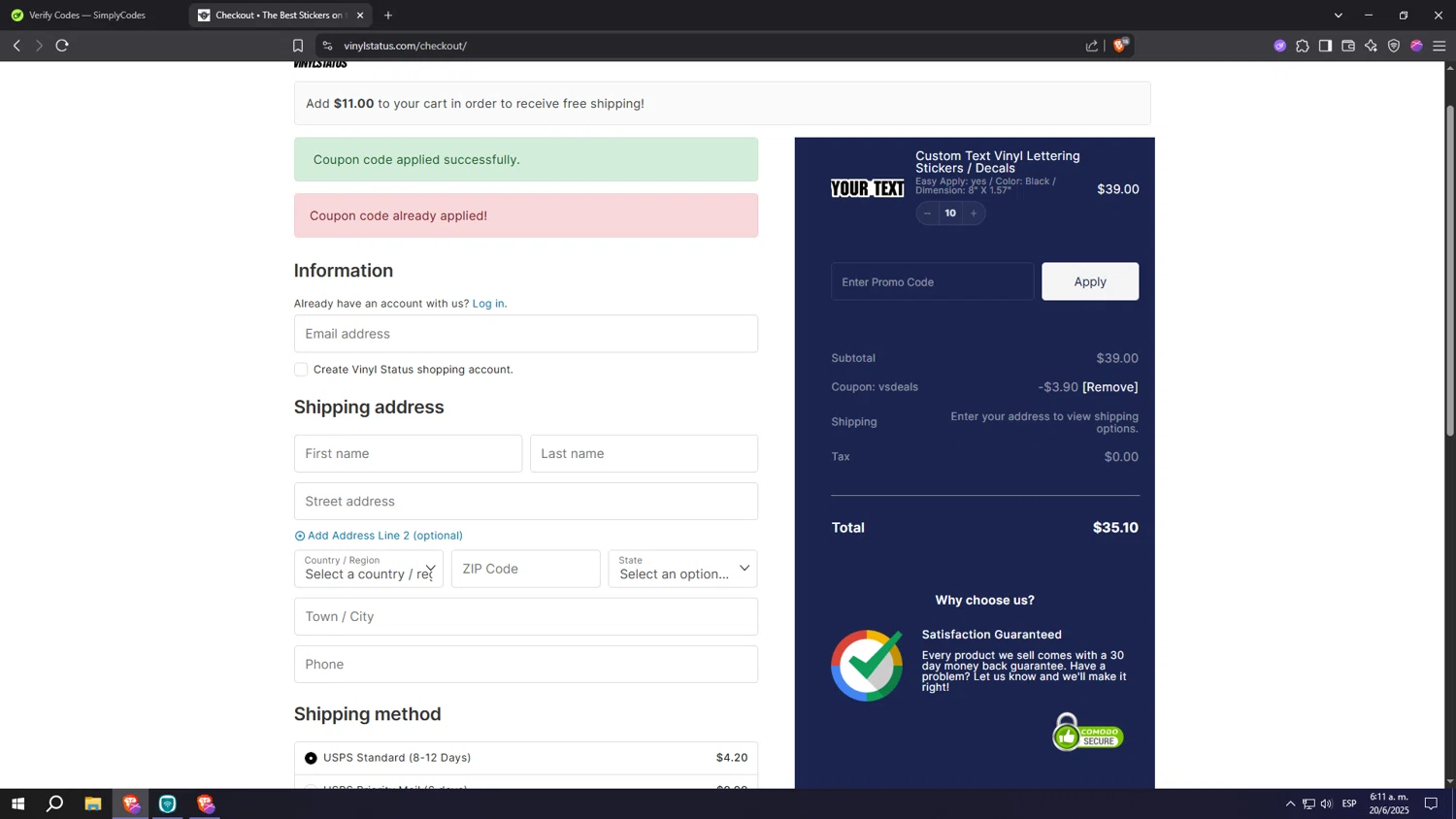Screen dimensions: 1456x819
Task: Click the ZIP Code field
Action: pos(526,569)
